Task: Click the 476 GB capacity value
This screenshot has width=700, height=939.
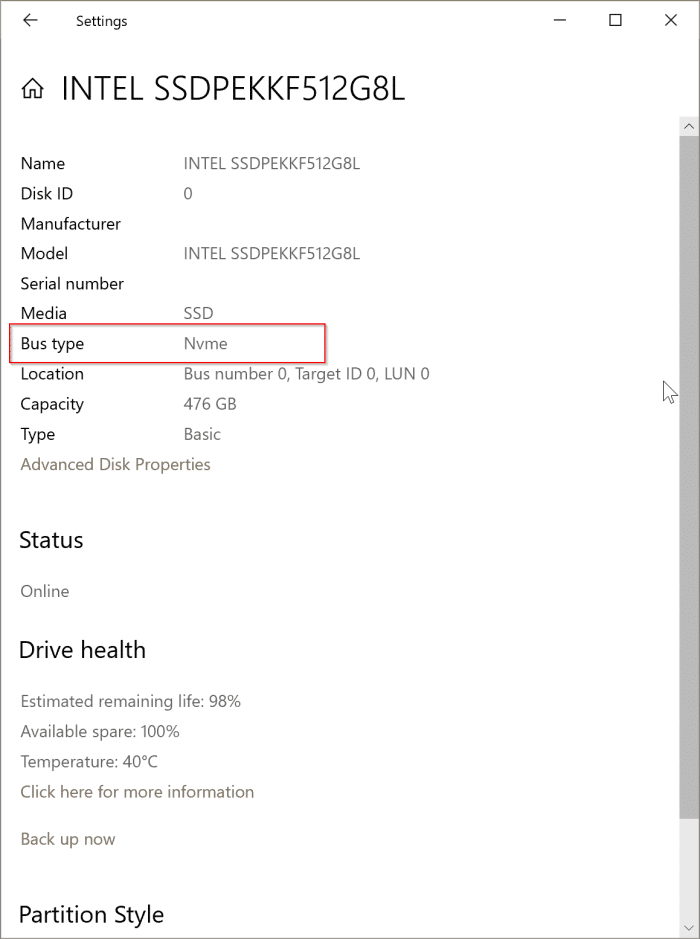Action: (x=210, y=404)
